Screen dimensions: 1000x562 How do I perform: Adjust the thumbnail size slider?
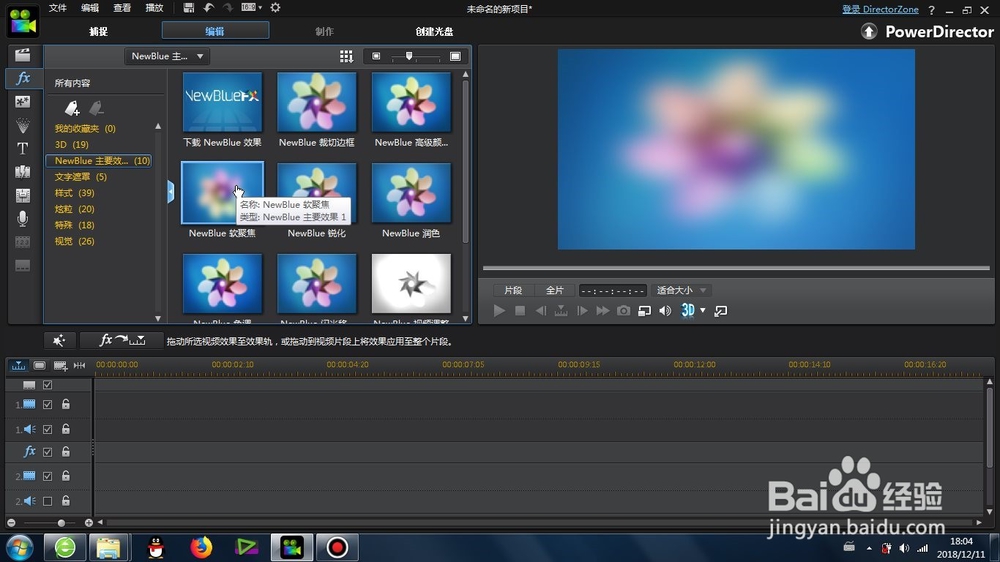pyautogui.click(x=409, y=57)
